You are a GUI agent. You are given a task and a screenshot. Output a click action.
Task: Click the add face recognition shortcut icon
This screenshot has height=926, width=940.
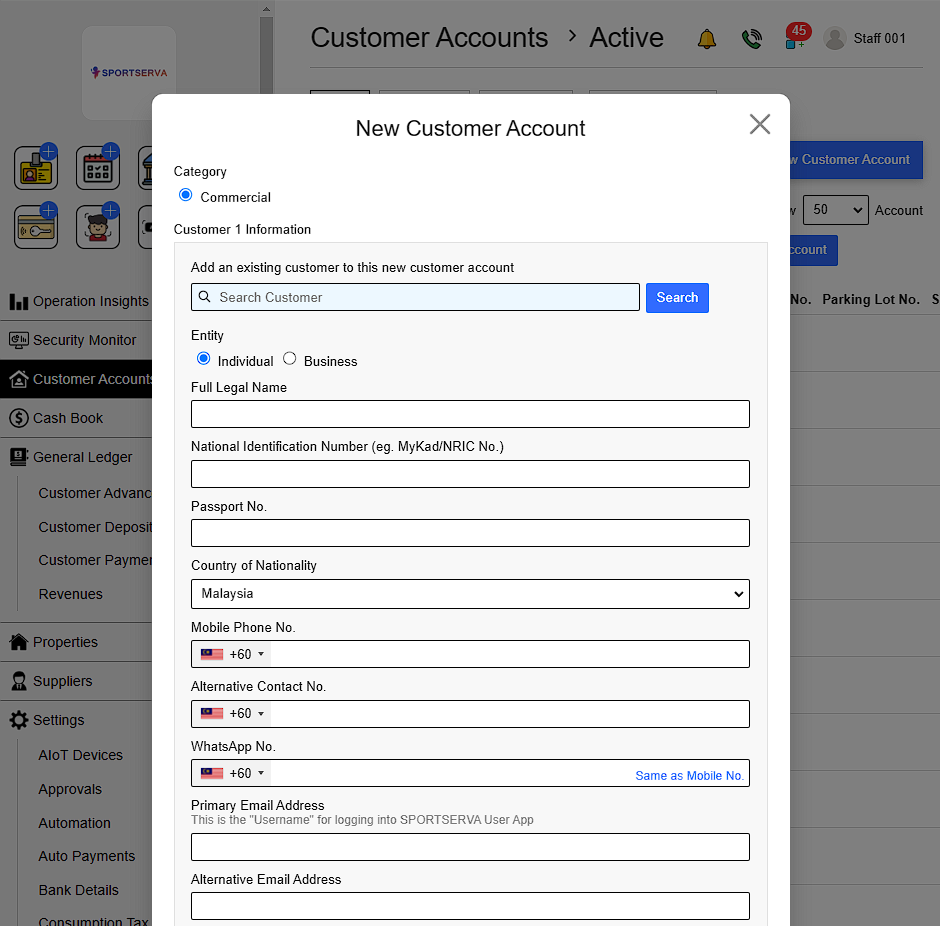pyautogui.click(x=98, y=227)
